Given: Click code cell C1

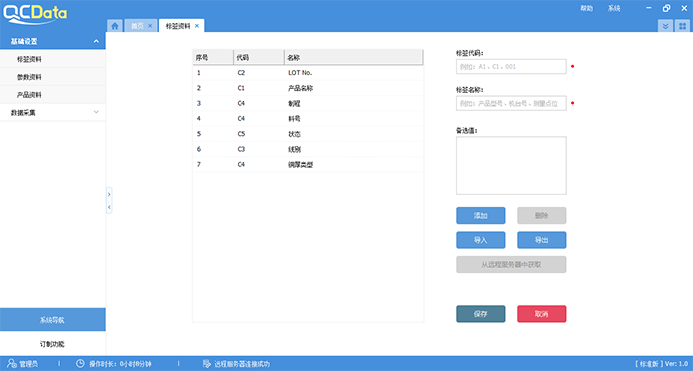Looking at the screenshot, I should [x=241, y=88].
